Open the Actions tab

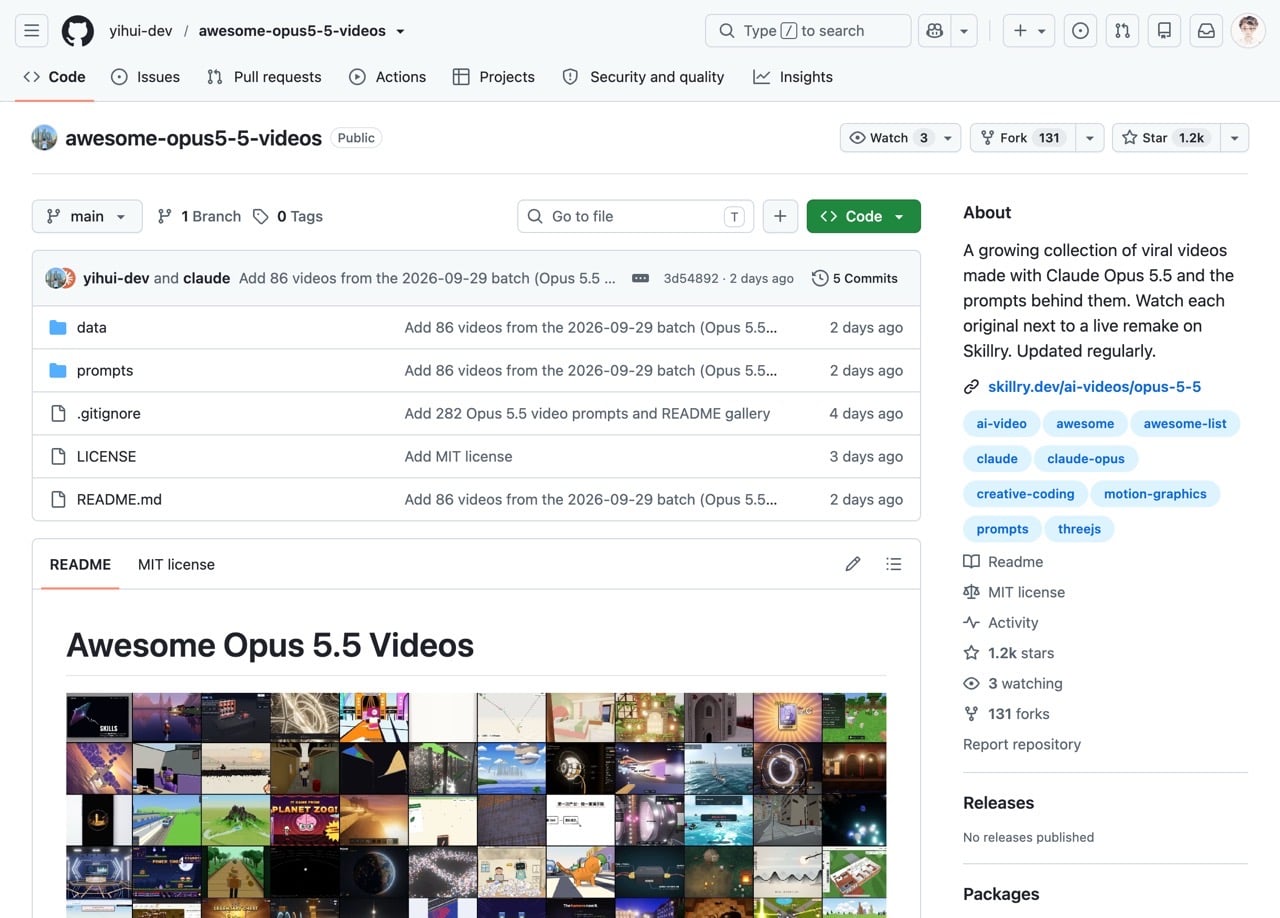387,77
